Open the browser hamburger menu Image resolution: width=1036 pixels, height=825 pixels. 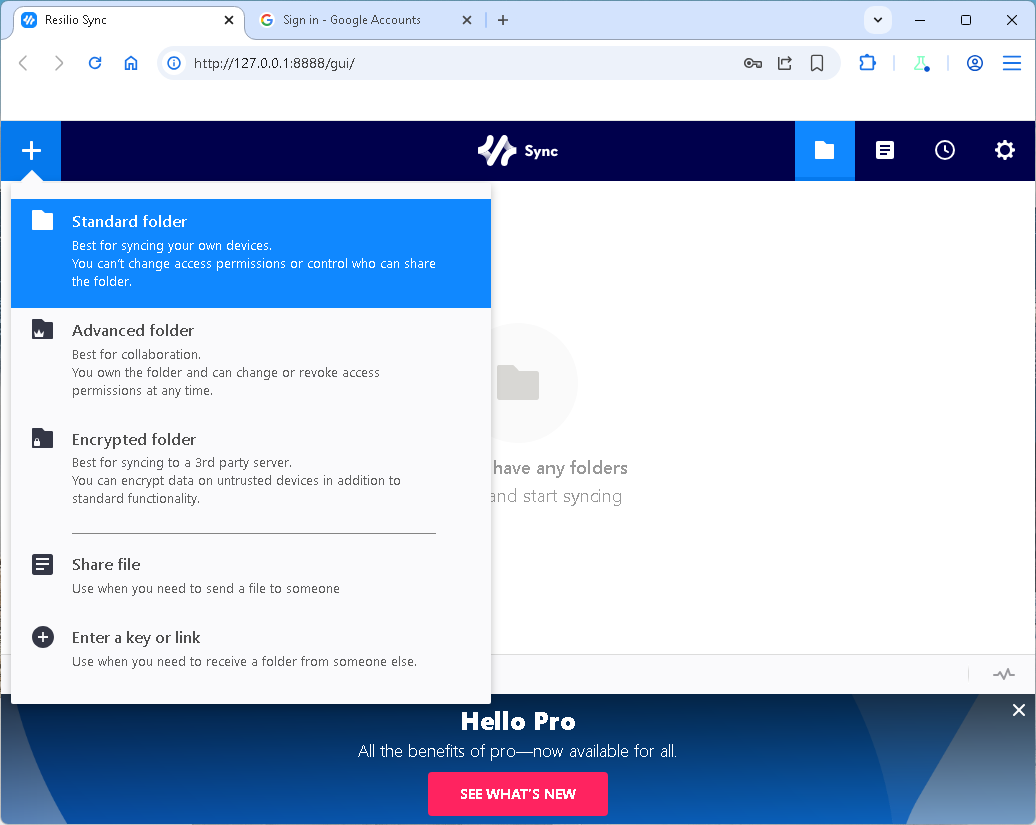click(1012, 63)
